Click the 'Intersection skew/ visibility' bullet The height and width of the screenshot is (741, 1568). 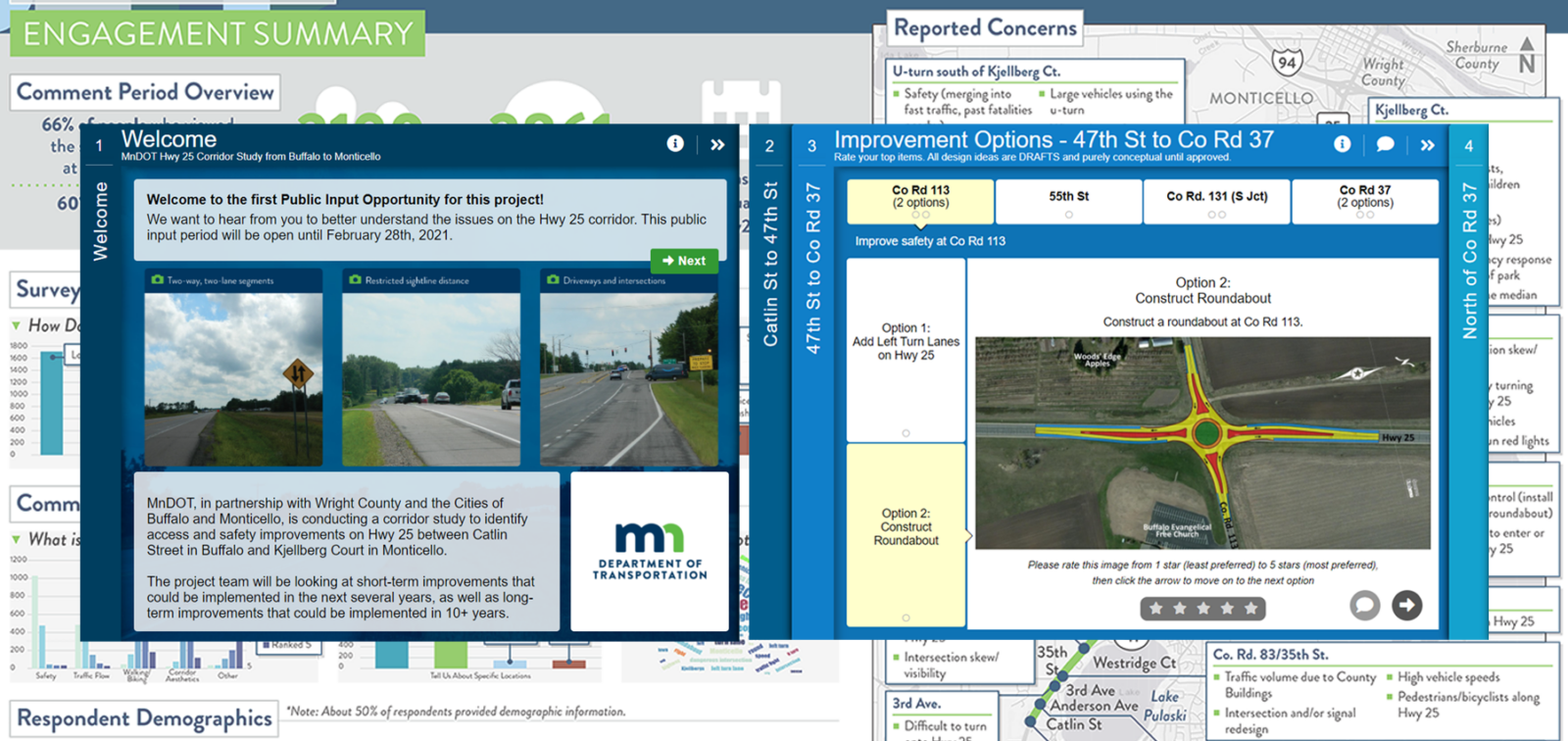[951, 666]
